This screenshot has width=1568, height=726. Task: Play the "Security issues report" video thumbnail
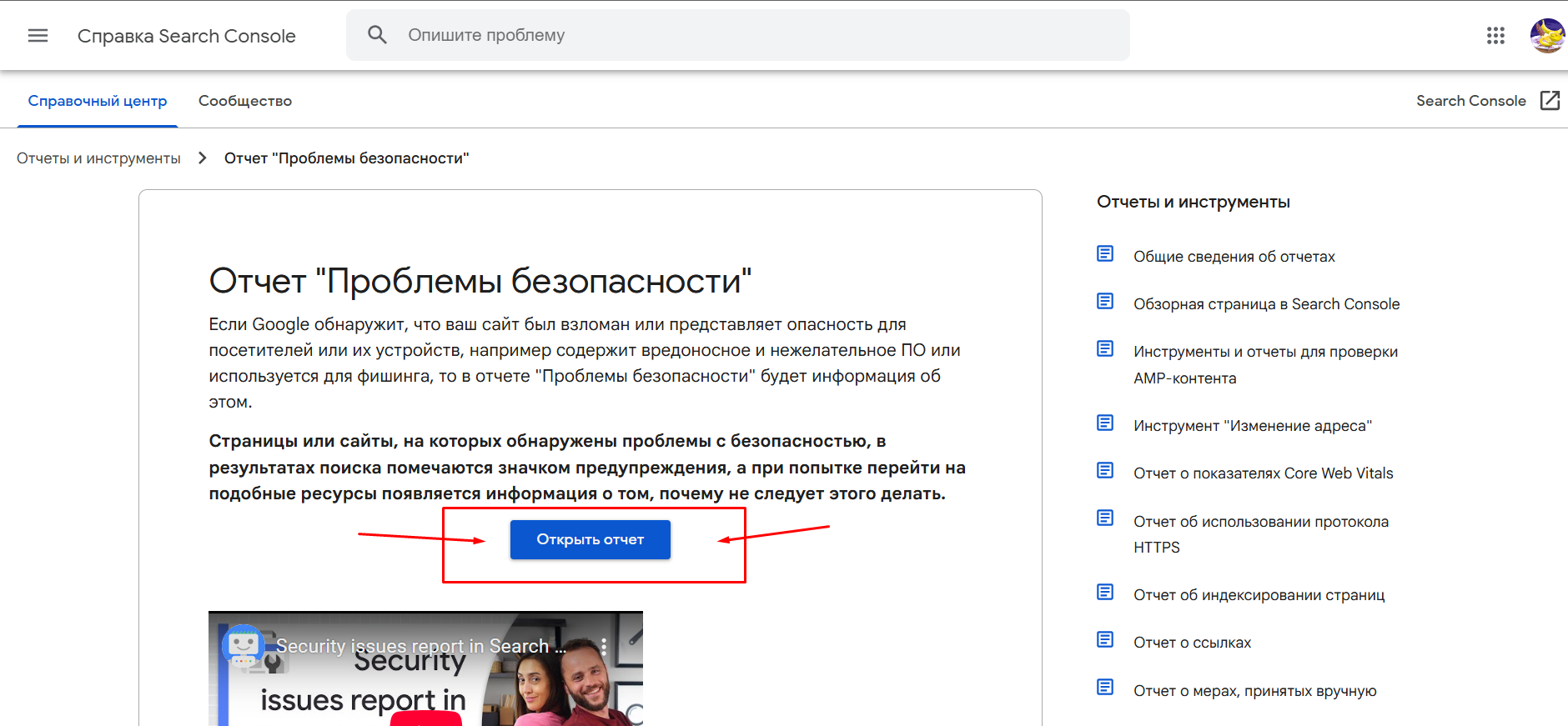[425, 668]
